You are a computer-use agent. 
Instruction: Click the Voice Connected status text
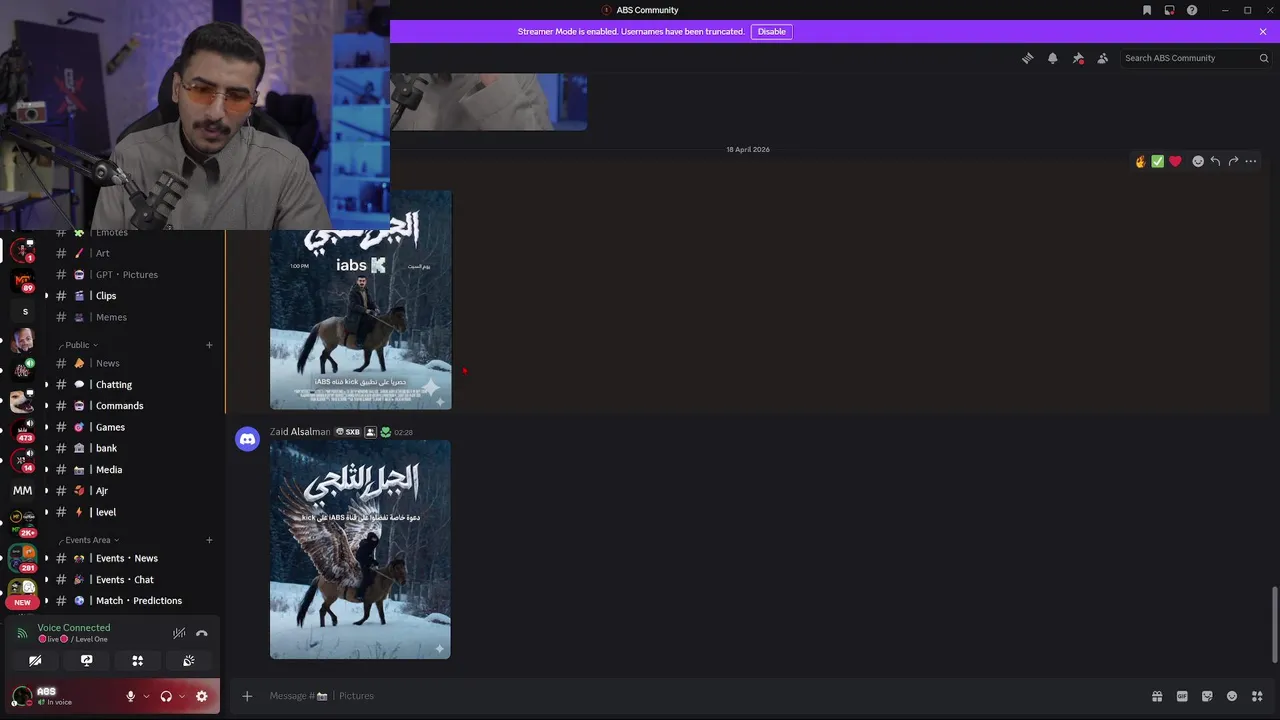click(74, 628)
